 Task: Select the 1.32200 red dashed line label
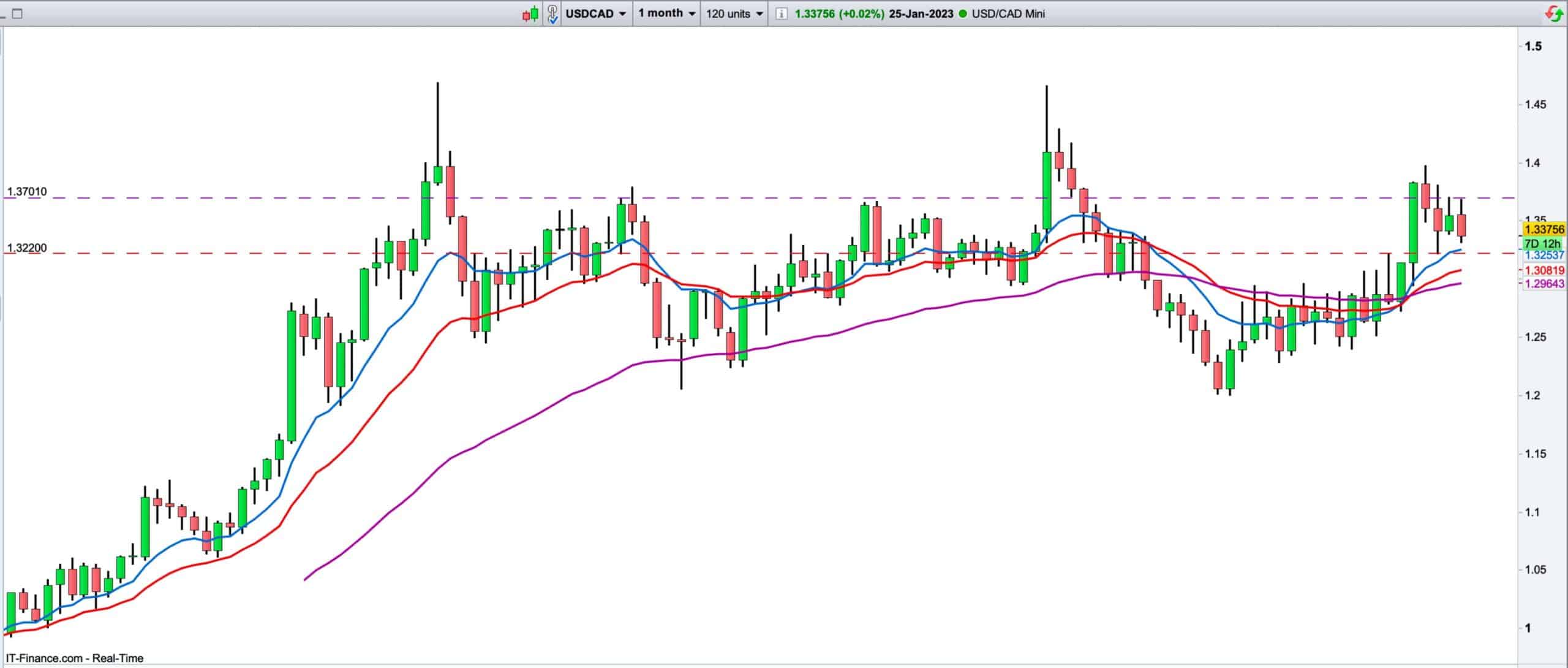pos(26,248)
